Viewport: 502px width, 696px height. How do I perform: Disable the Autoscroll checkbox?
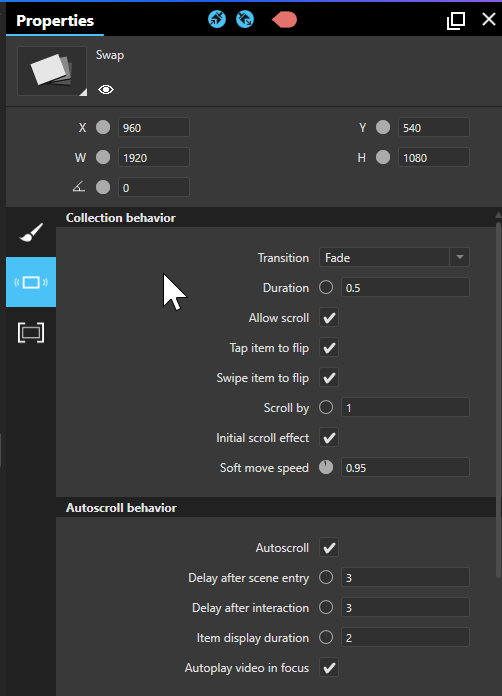tap(329, 547)
